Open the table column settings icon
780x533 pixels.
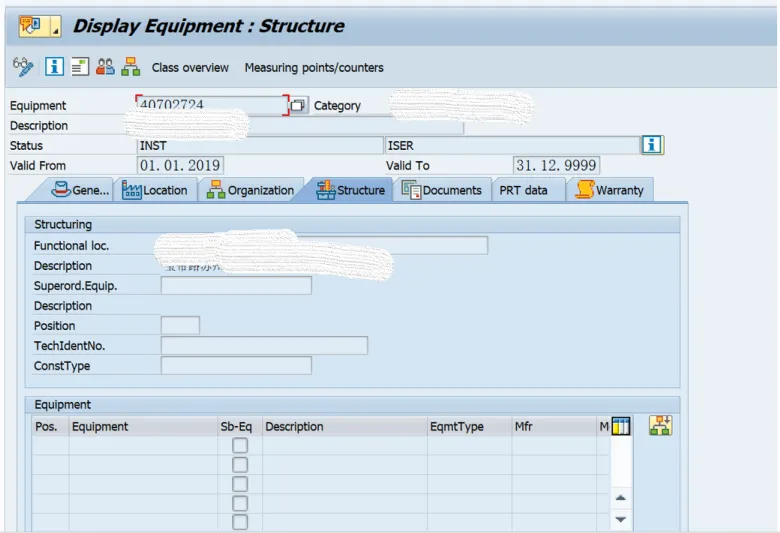pos(621,426)
